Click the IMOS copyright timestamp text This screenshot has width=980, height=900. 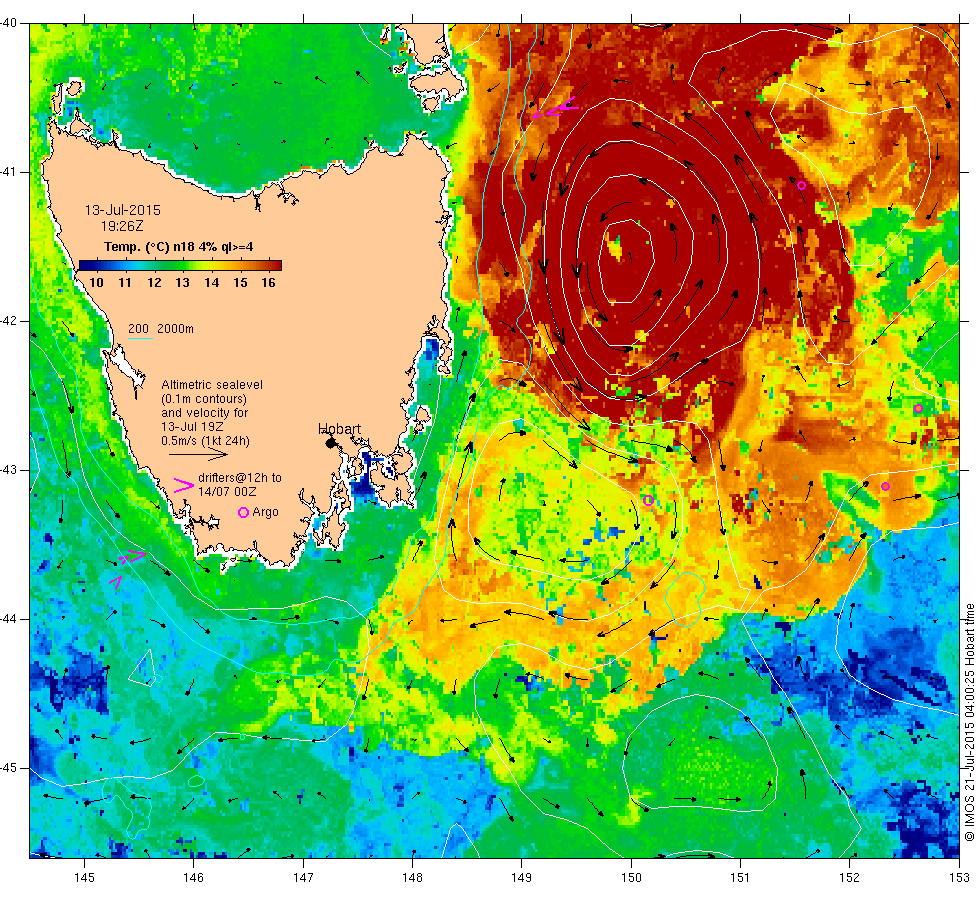coord(969,722)
